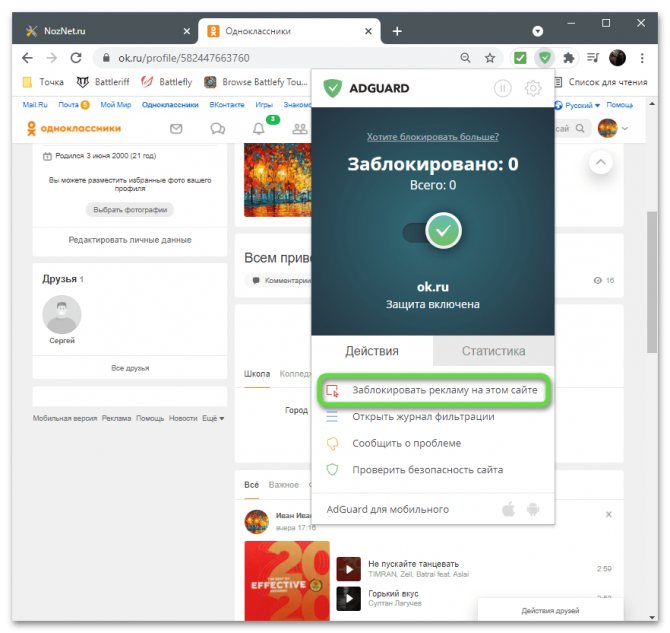Go forward in browser history
The width and height of the screenshot is (670, 633).
click(x=52, y=58)
